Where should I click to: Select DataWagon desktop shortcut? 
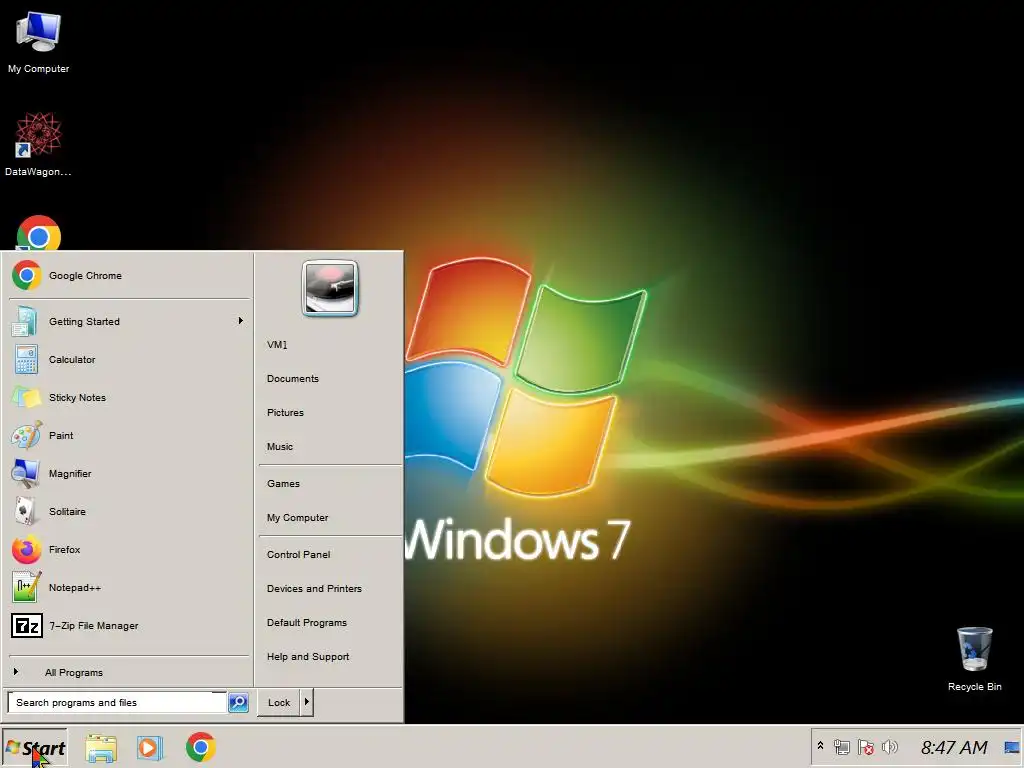[x=39, y=144]
